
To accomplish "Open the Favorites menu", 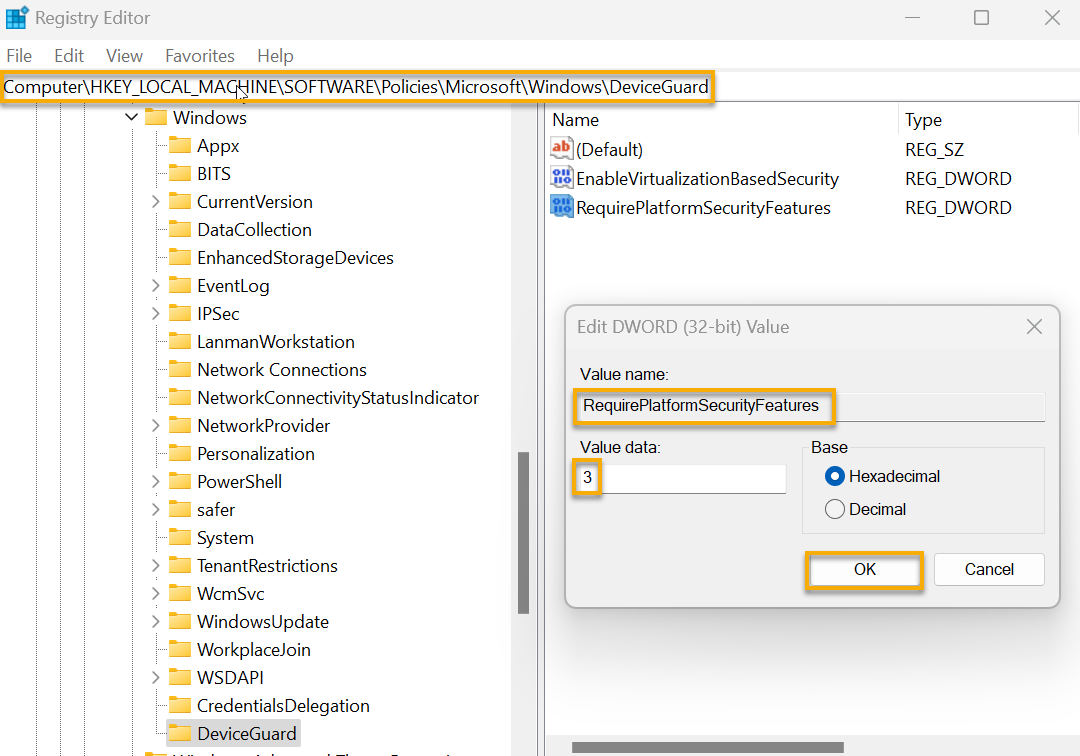I will point(200,56).
